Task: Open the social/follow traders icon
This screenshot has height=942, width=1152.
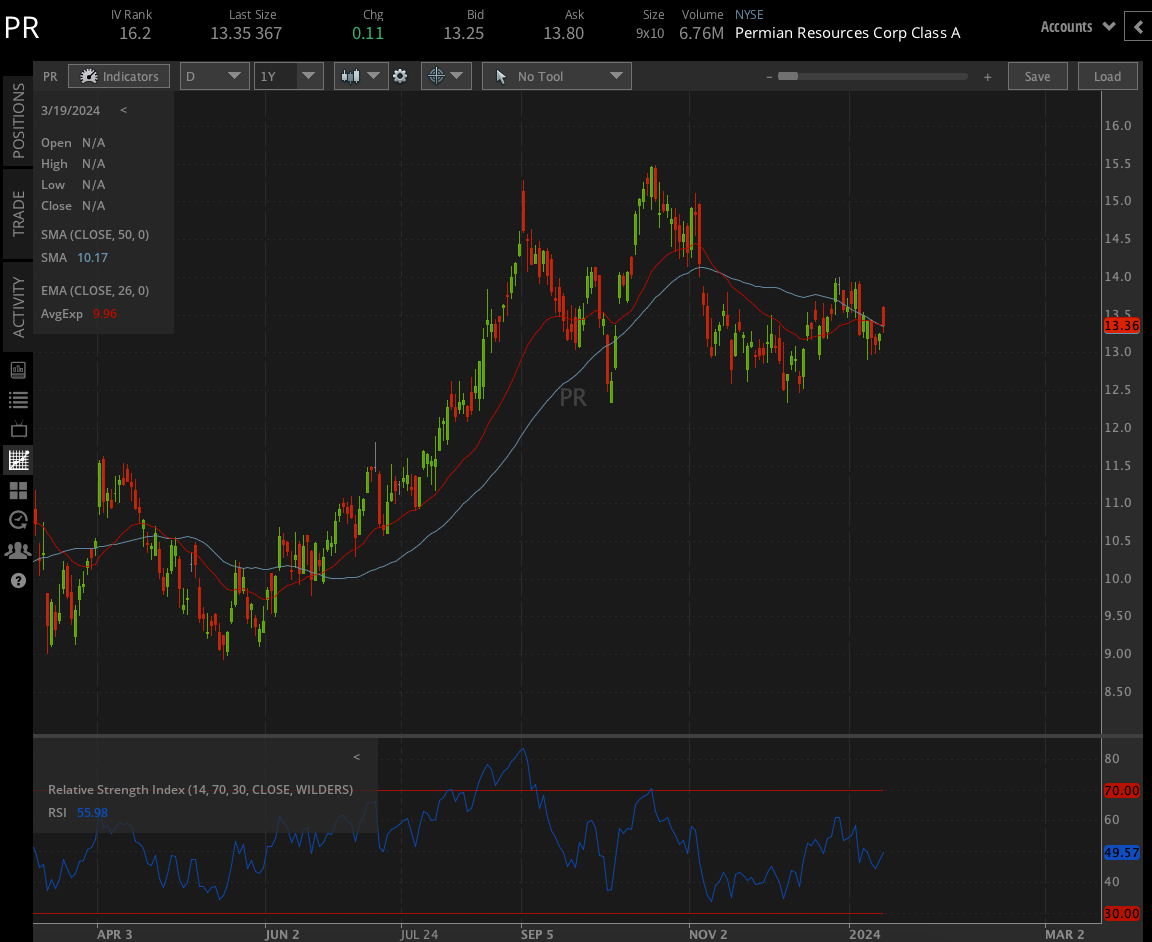Action: [x=17, y=550]
